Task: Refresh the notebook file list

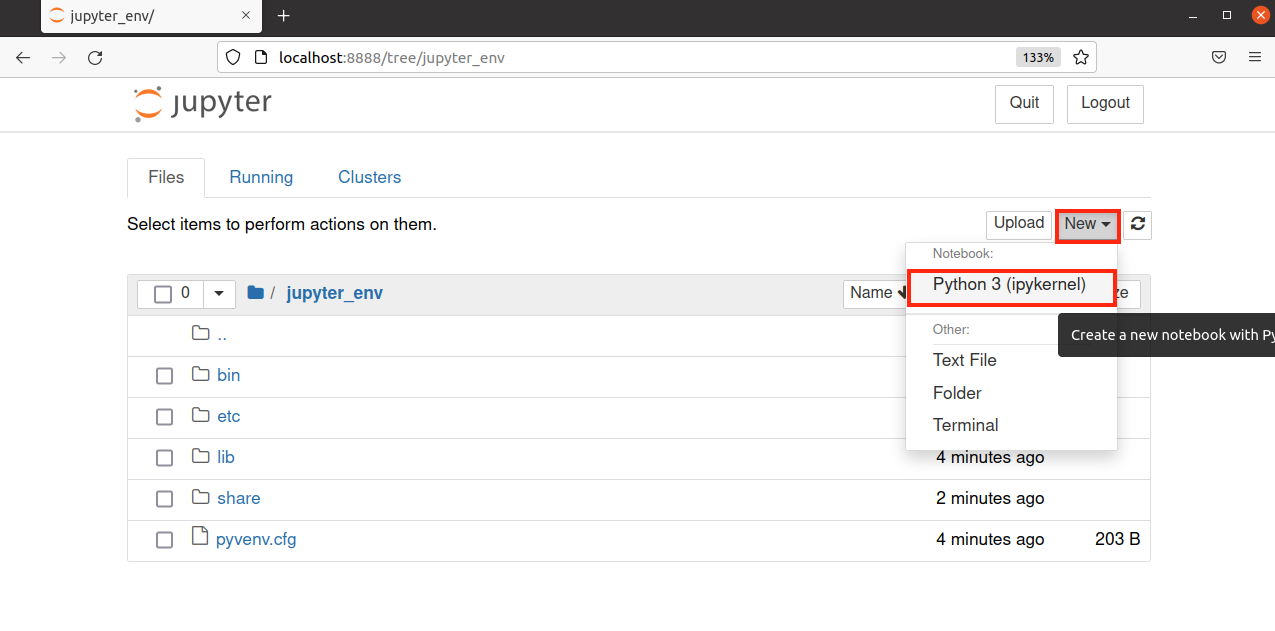Action: [x=1138, y=225]
